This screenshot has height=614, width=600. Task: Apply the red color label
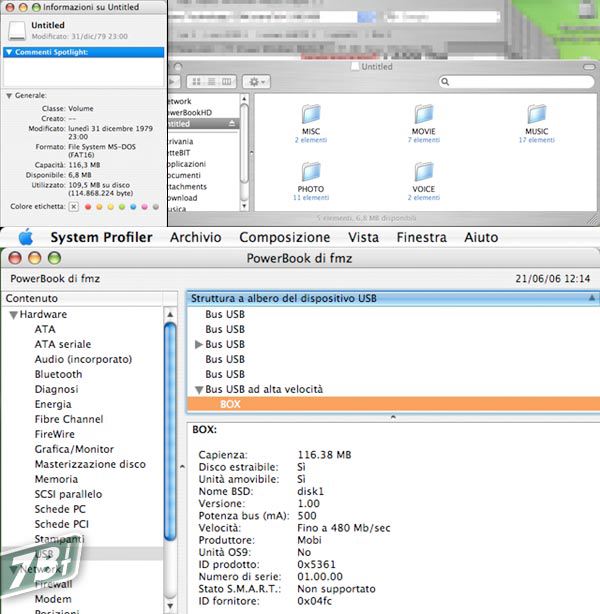coord(88,206)
